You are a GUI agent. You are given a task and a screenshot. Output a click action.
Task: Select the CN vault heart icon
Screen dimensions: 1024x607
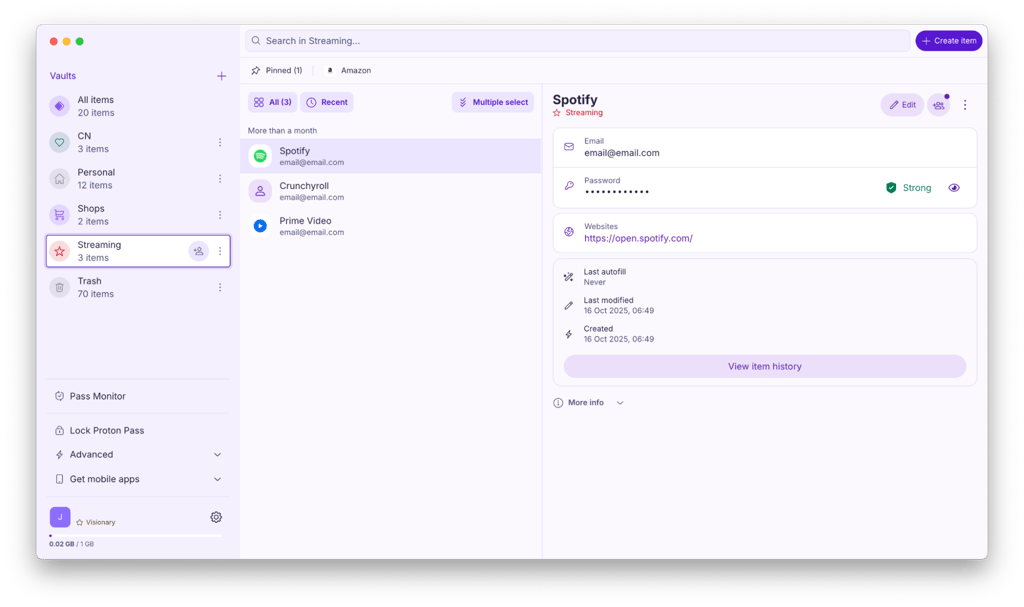(x=59, y=142)
